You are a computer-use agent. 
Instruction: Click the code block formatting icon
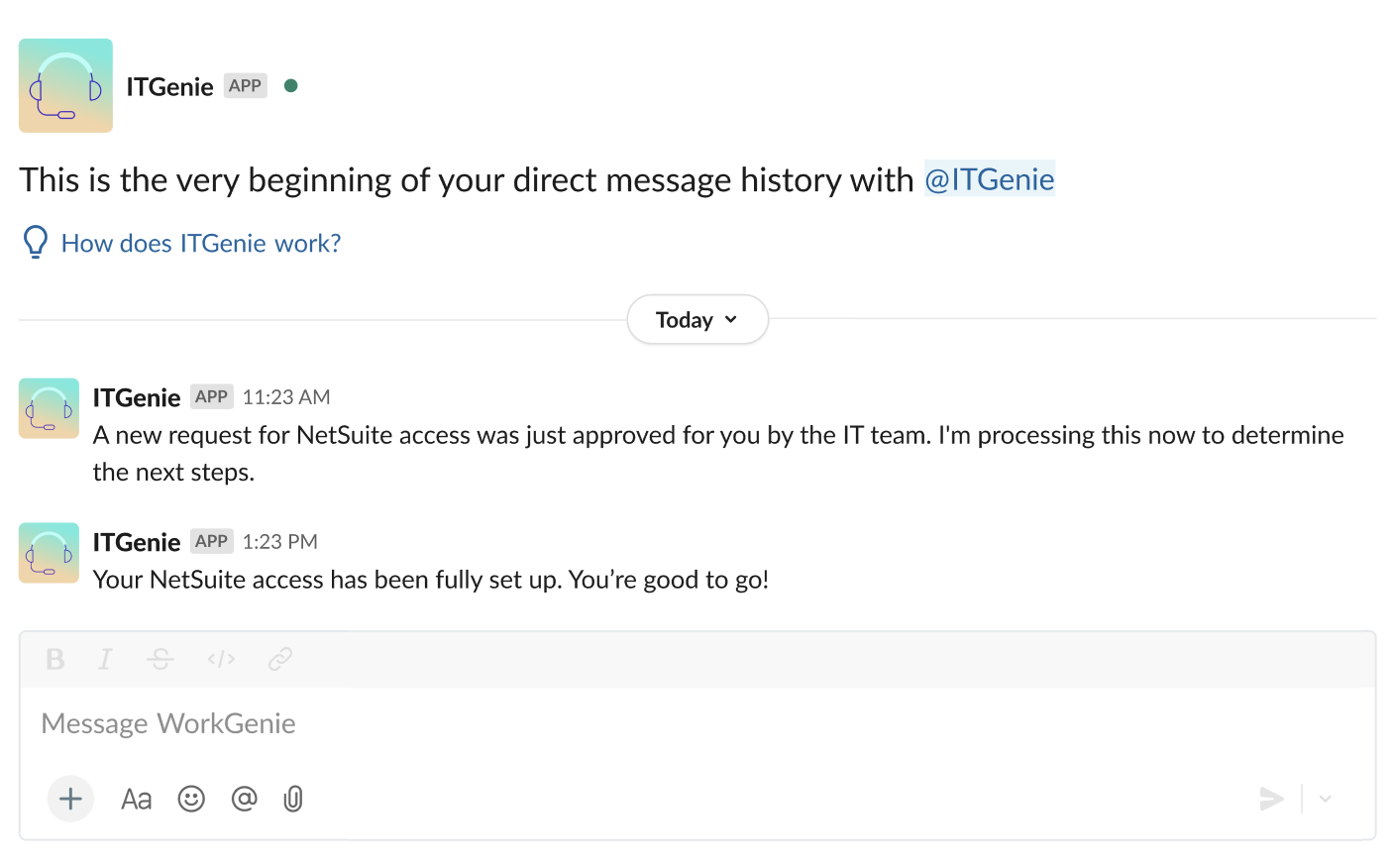(x=220, y=659)
